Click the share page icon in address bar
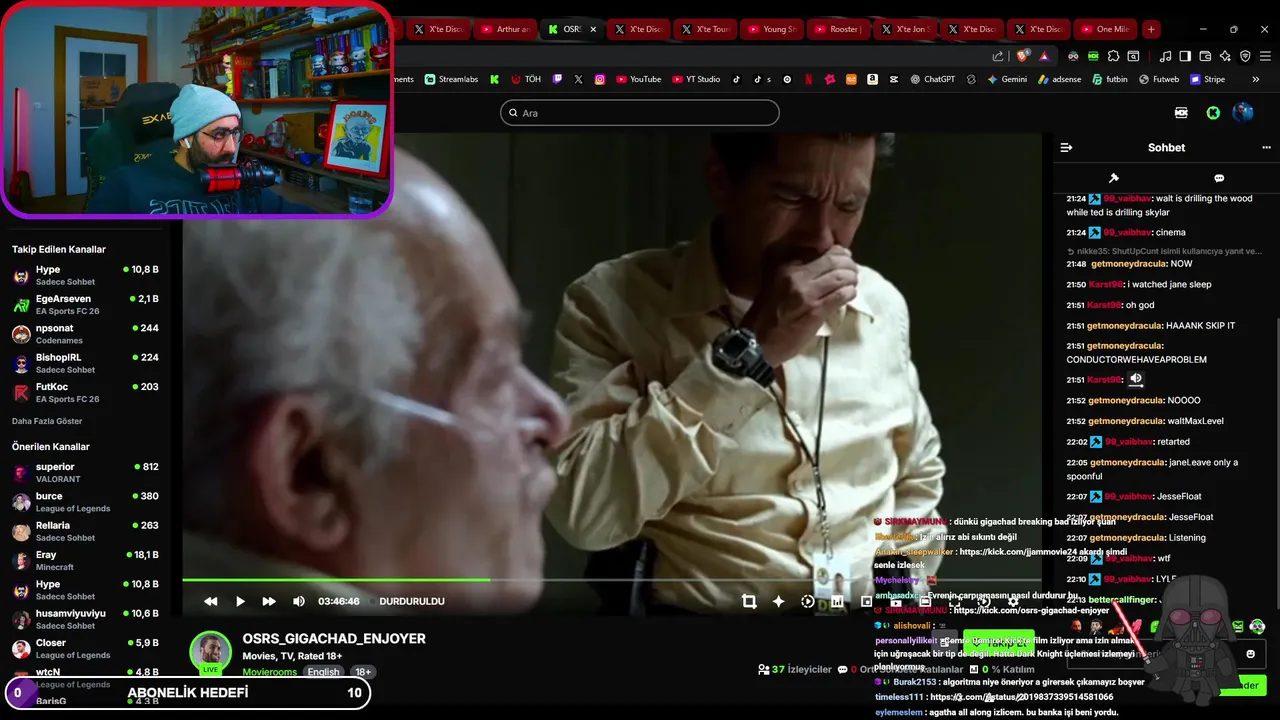Viewport: 1280px width, 720px height. [x=997, y=56]
